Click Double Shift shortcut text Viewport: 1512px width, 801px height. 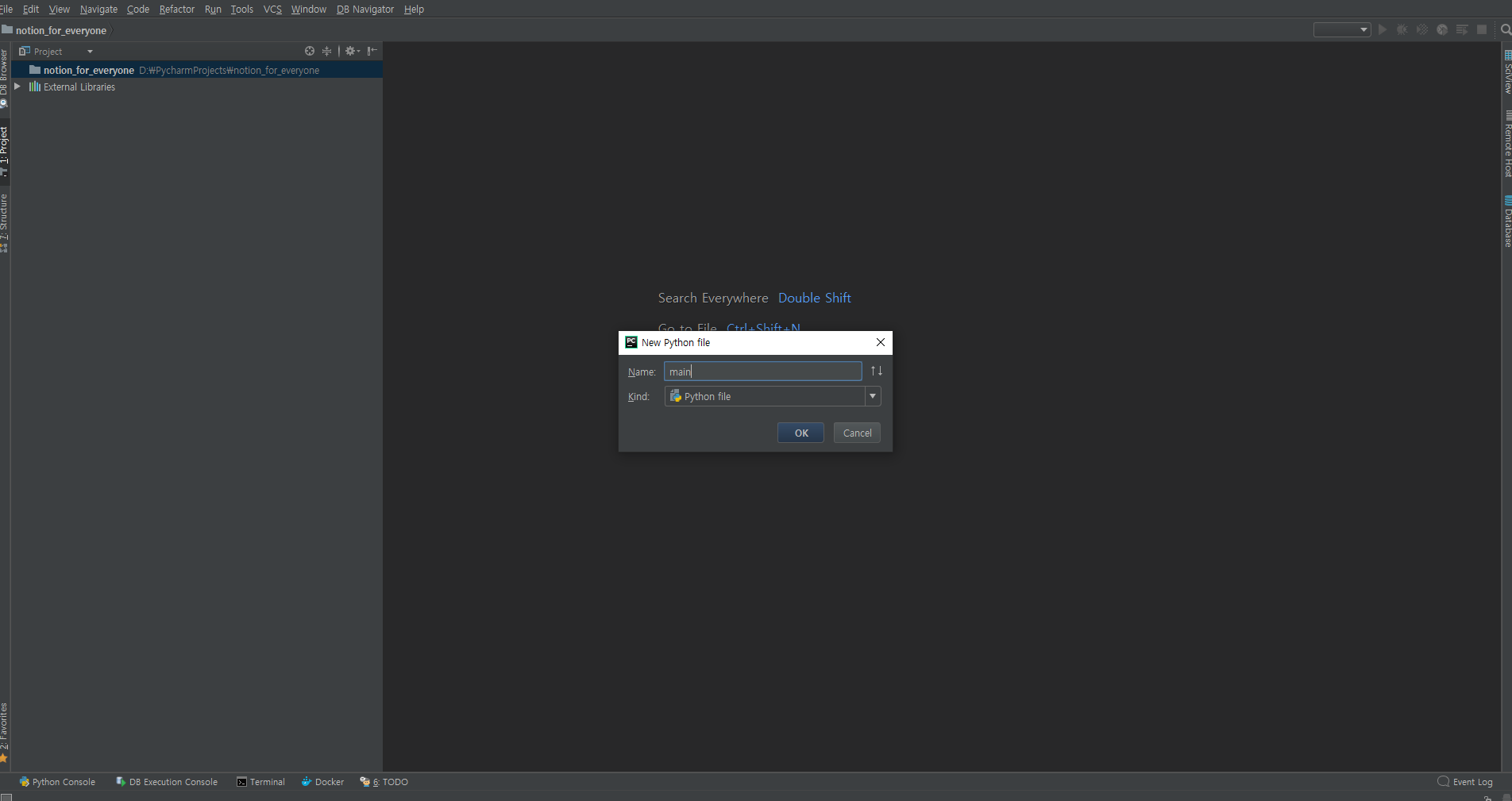pos(815,298)
